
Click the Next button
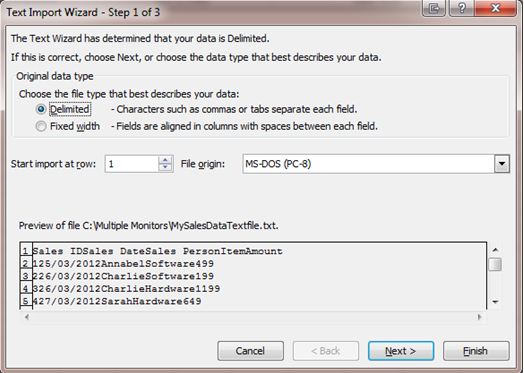click(401, 351)
